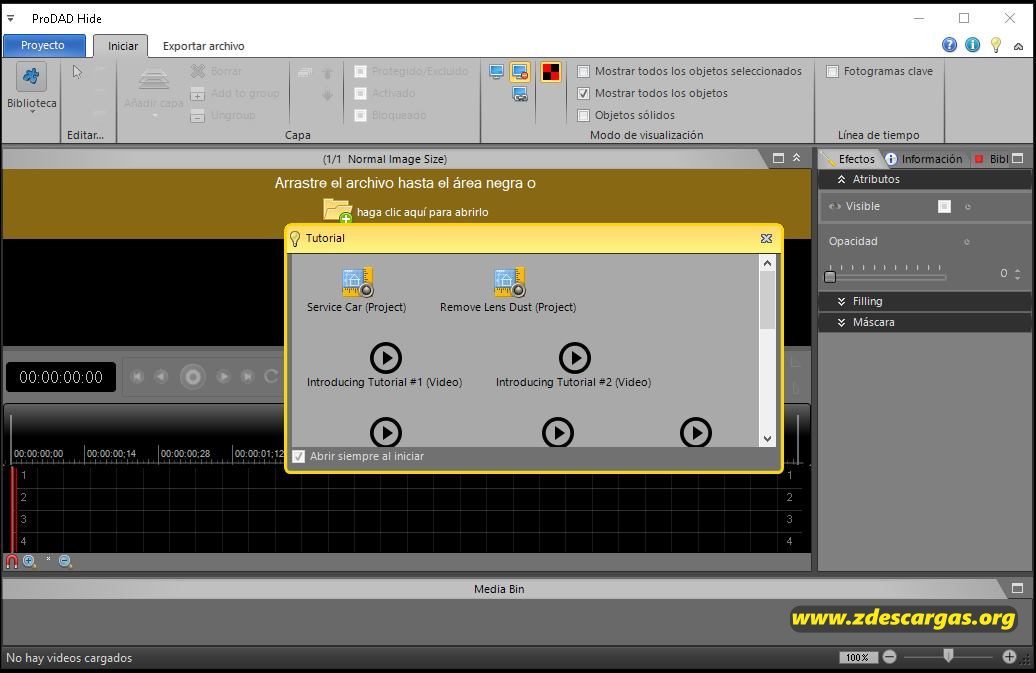Click haga clic aquí para abrirlo link
The height and width of the screenshot is (673, 1036).
pos(422,212)
